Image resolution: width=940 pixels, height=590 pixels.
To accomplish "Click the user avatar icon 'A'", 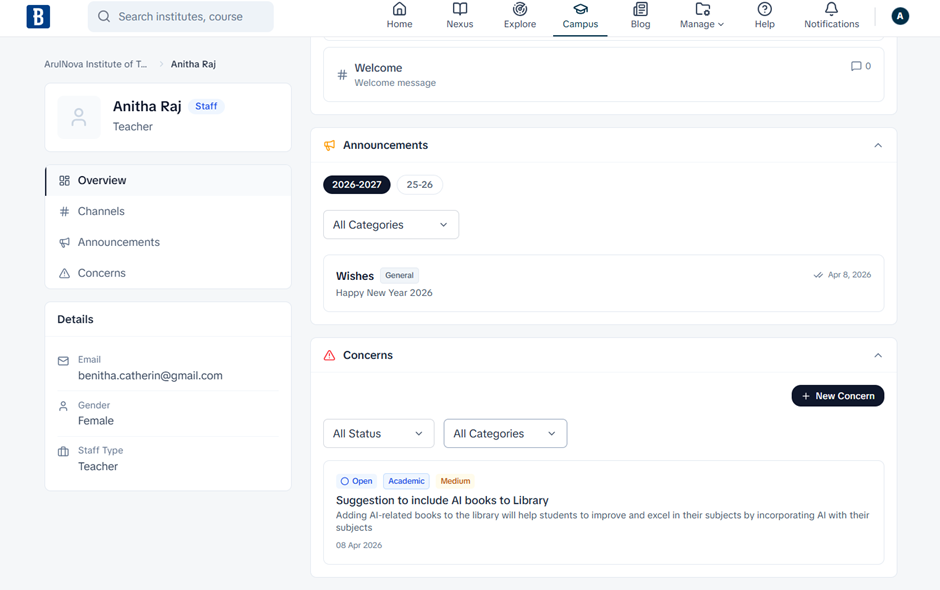I will tap(900, 16).
